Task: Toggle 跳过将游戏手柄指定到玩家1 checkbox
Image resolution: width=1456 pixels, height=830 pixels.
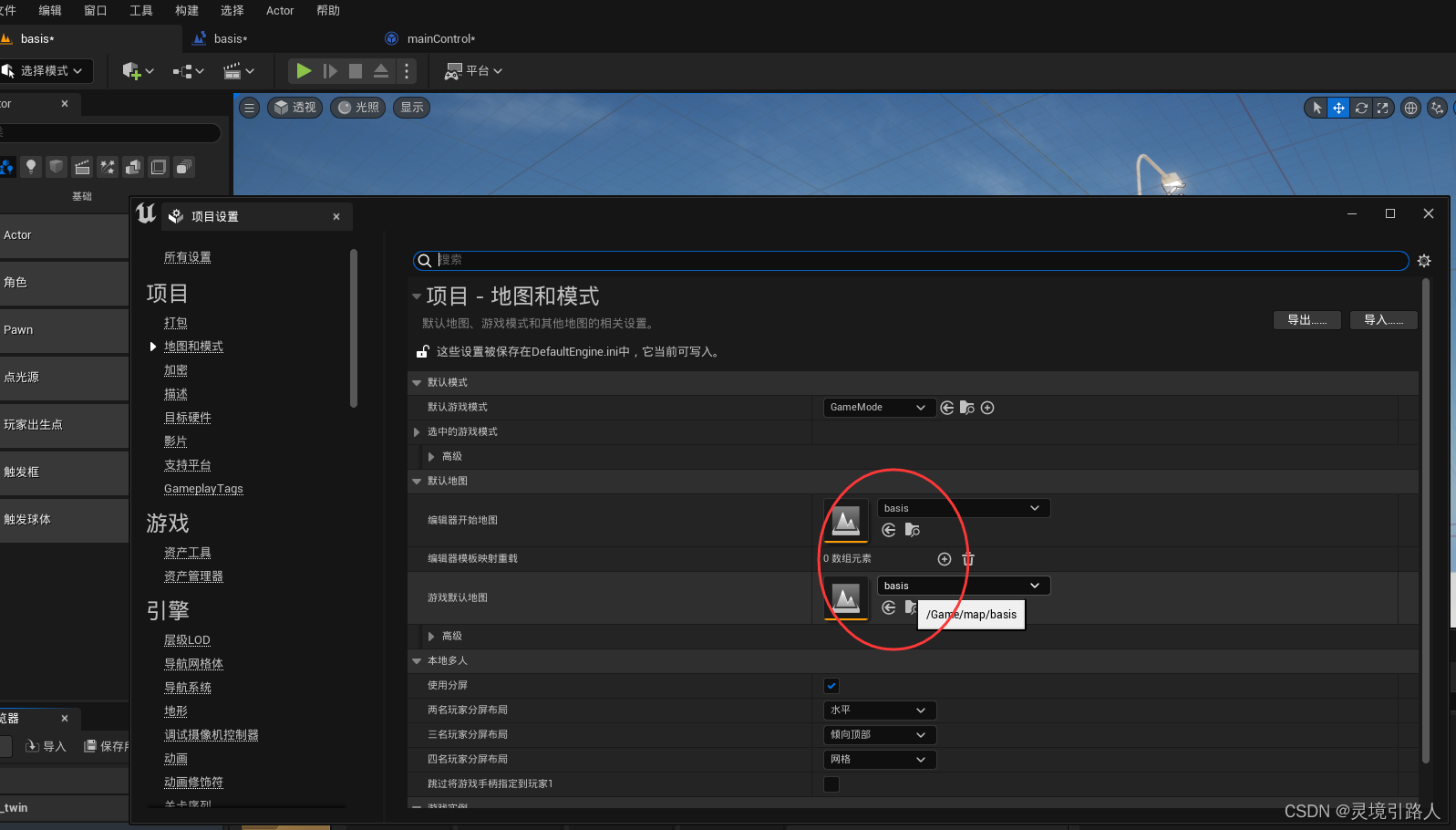Action: pos(831,784)
